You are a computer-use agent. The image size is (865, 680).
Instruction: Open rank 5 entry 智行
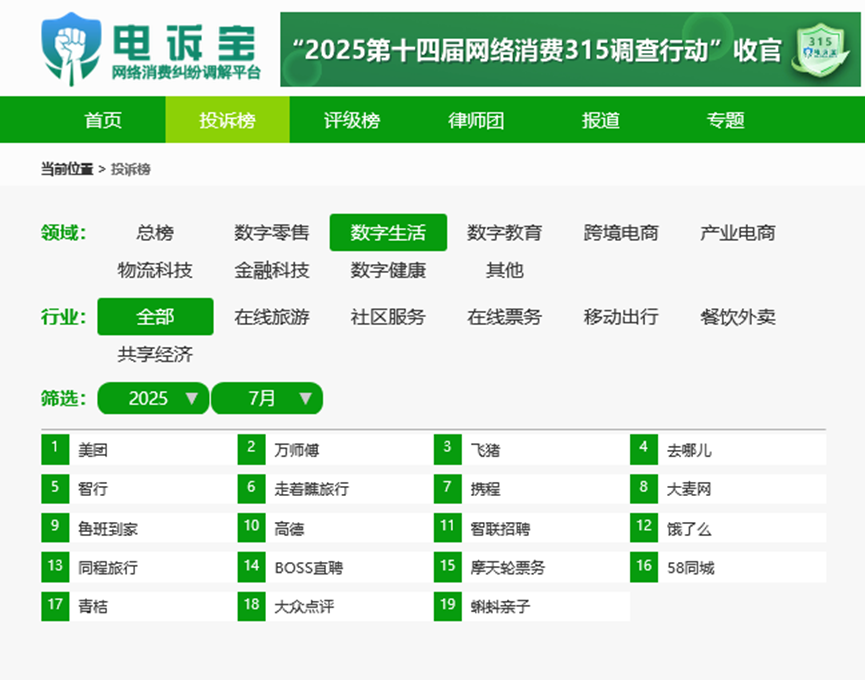(139, 489)
